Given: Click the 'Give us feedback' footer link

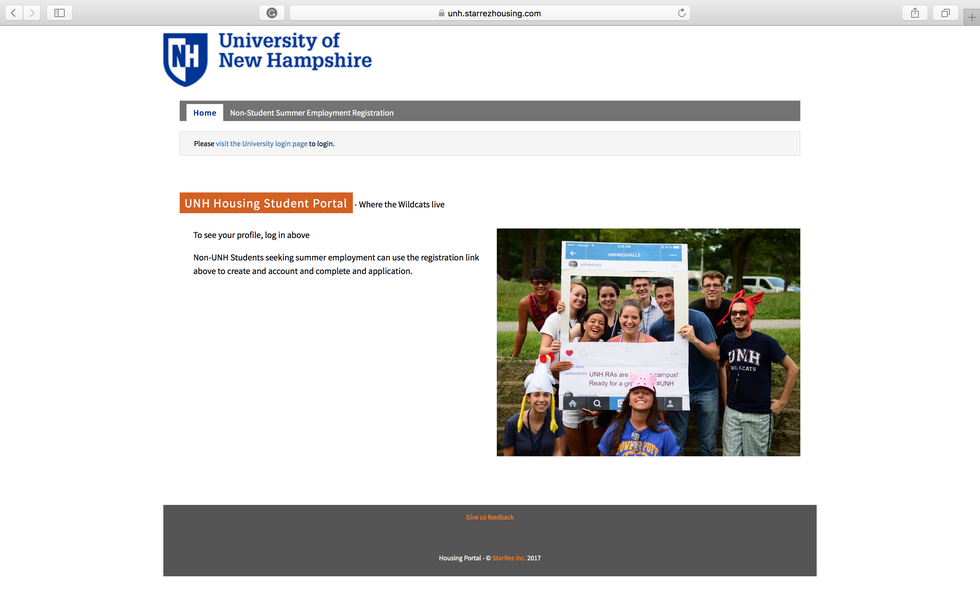Looking at the screenshot, I should click(x=489, y=517).
